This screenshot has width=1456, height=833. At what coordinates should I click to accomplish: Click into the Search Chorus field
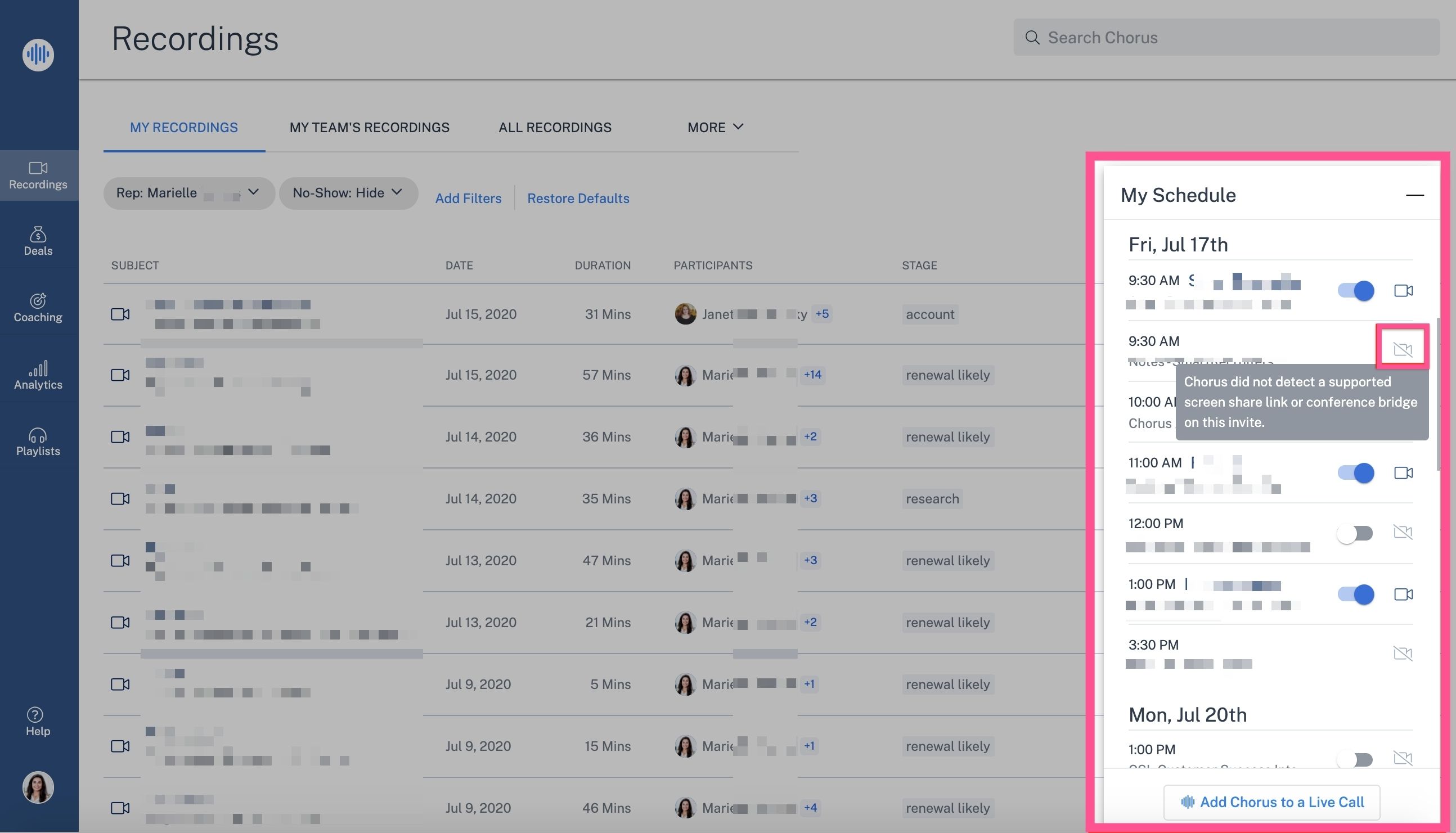coord(1226,38)
